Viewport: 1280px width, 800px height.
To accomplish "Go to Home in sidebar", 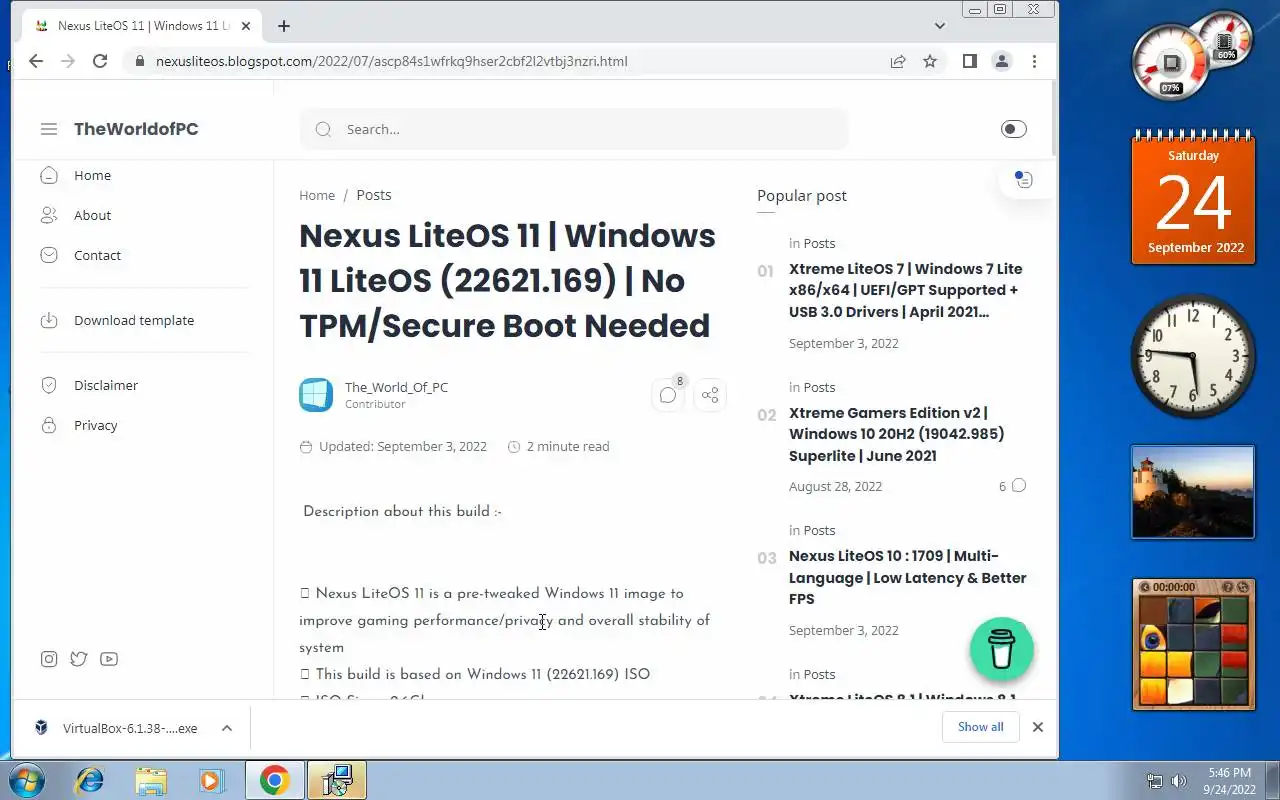I will (x=92, y=175).
